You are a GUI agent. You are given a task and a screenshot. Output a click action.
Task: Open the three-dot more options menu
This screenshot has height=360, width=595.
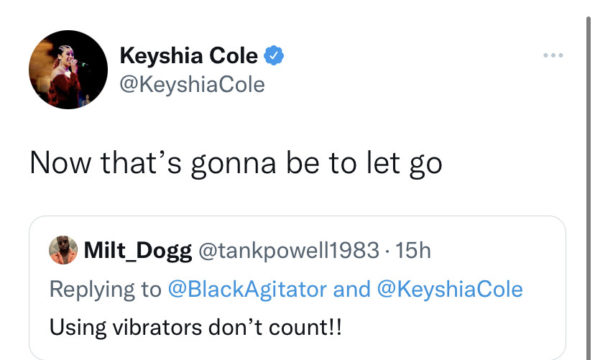pyautogui.click(x=553, y=55)
